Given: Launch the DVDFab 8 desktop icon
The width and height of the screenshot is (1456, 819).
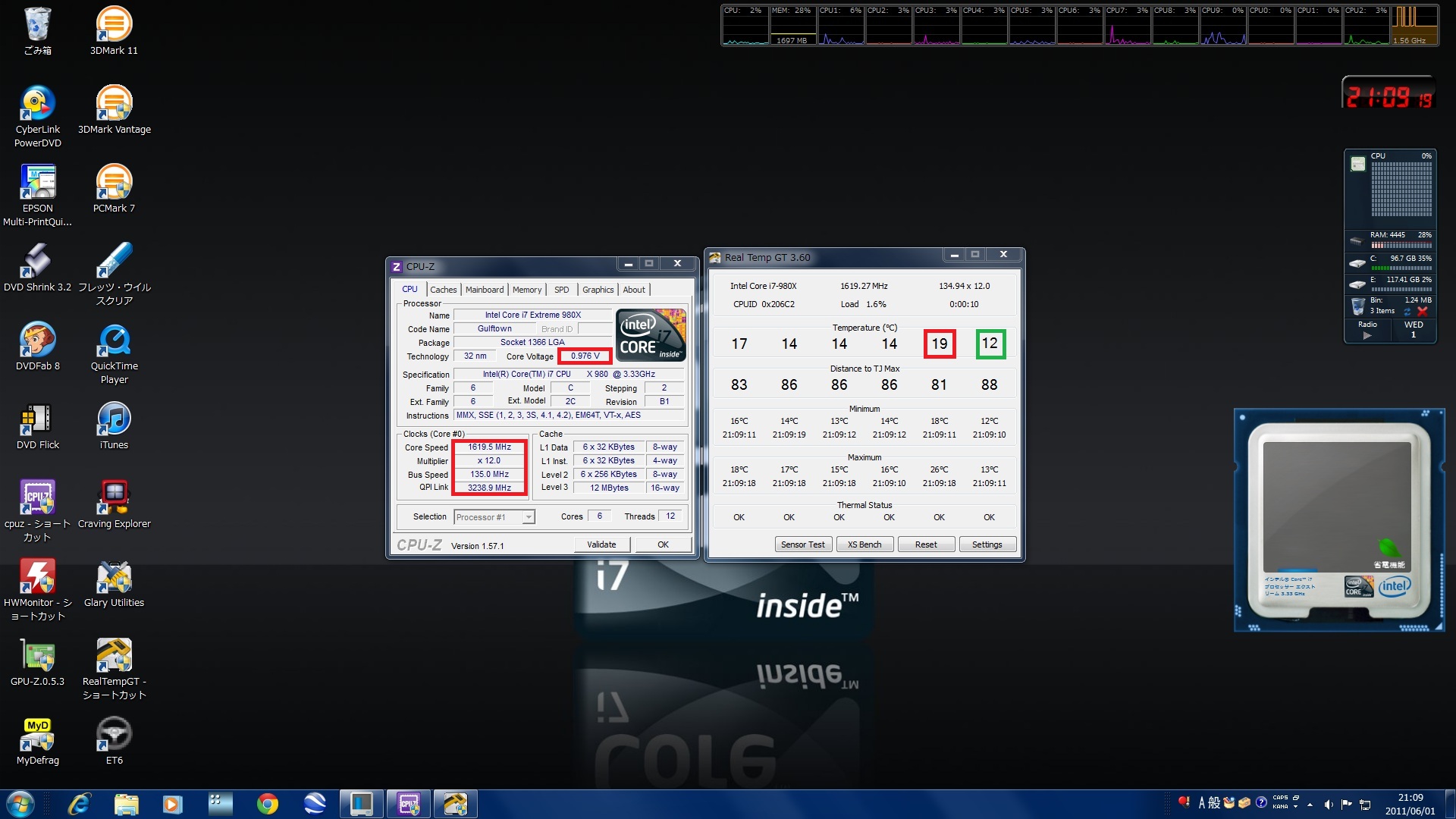Looking at the screenshot, I should 38,346.
